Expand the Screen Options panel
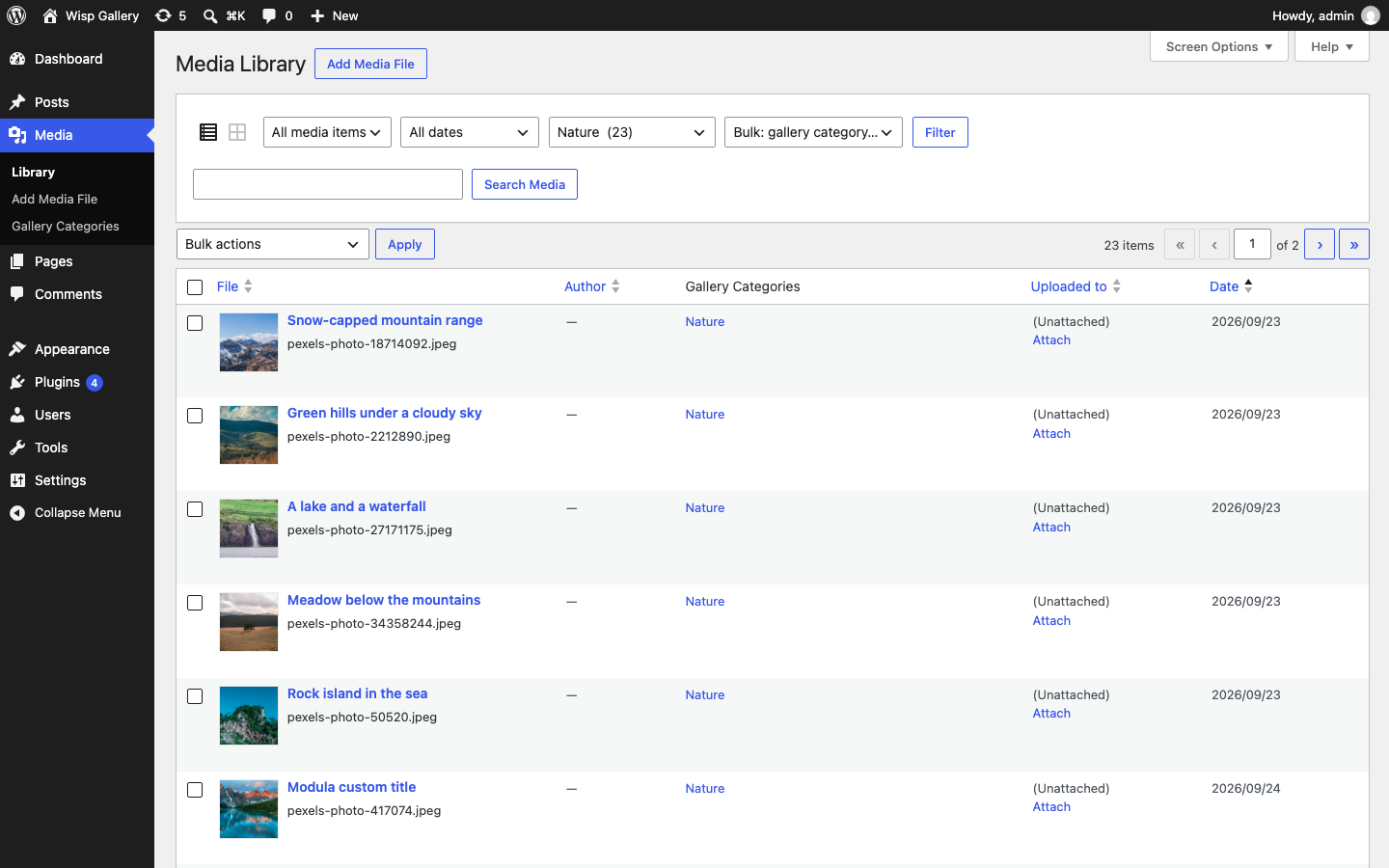Image resolution: width=1389 pixels, height=868 pixels. (x=1219, y=46)
